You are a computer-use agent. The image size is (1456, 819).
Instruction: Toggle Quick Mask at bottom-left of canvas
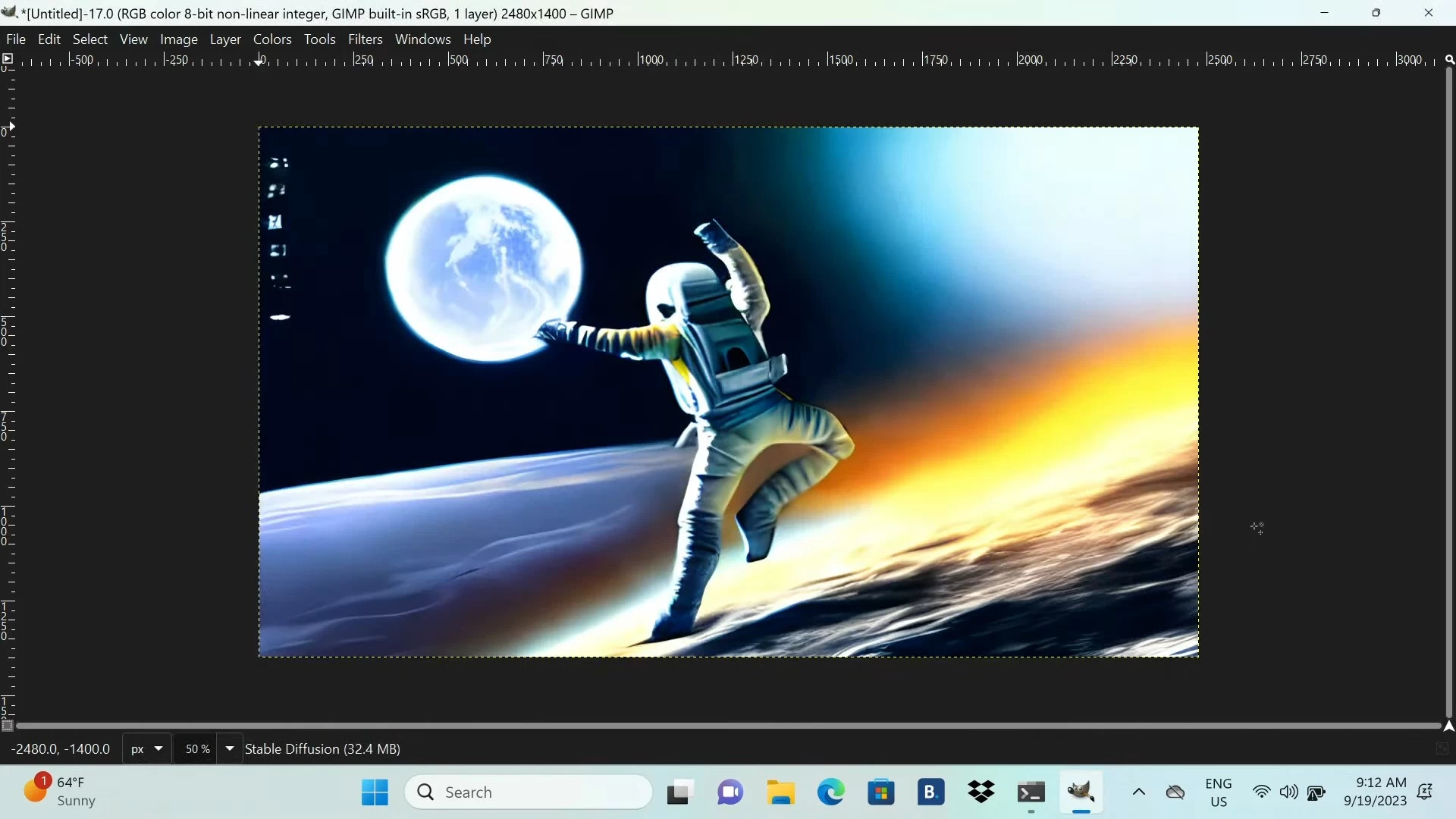tap(8, 726)
